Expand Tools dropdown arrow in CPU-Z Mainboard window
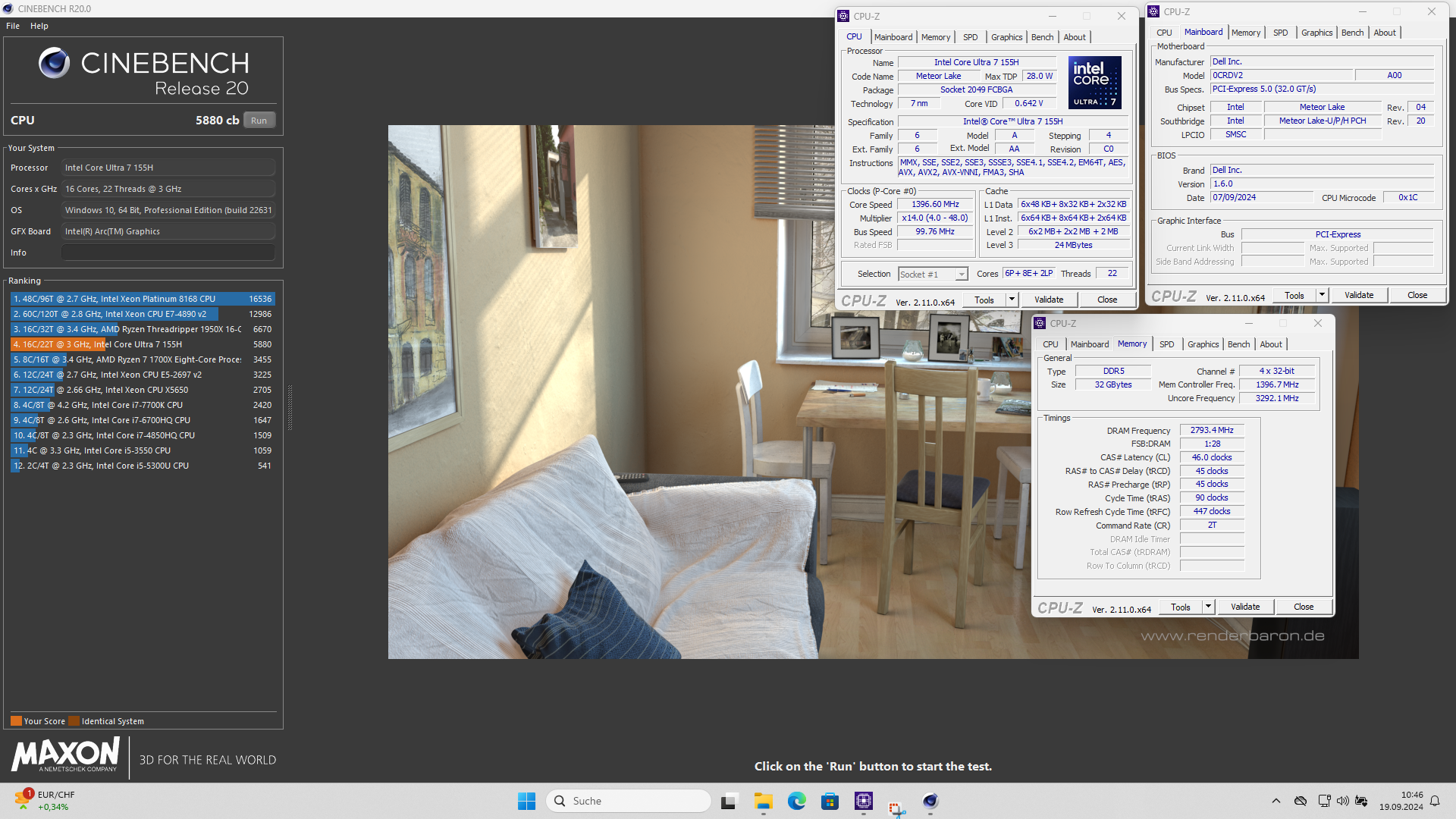The height and width of the screenshot is (819, 1456). (1322, 295)
